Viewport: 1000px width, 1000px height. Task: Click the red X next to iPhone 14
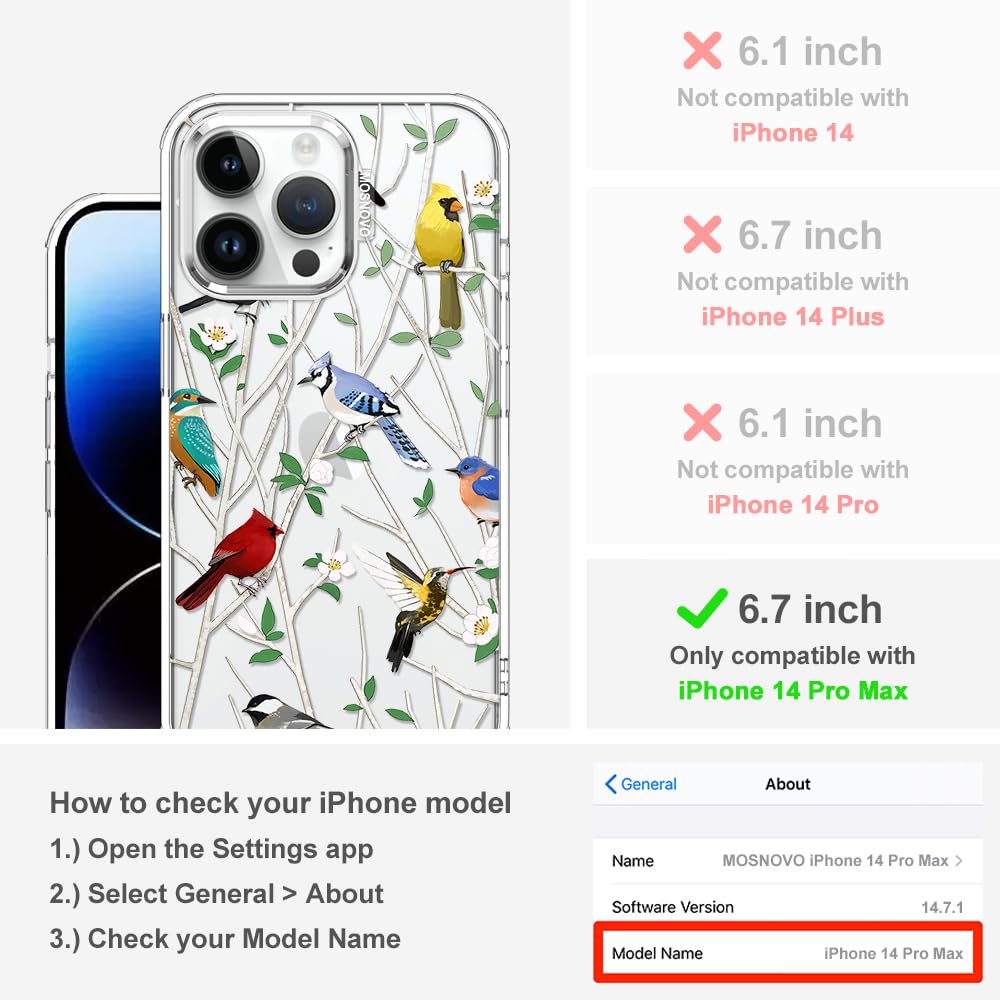point(702,50)
